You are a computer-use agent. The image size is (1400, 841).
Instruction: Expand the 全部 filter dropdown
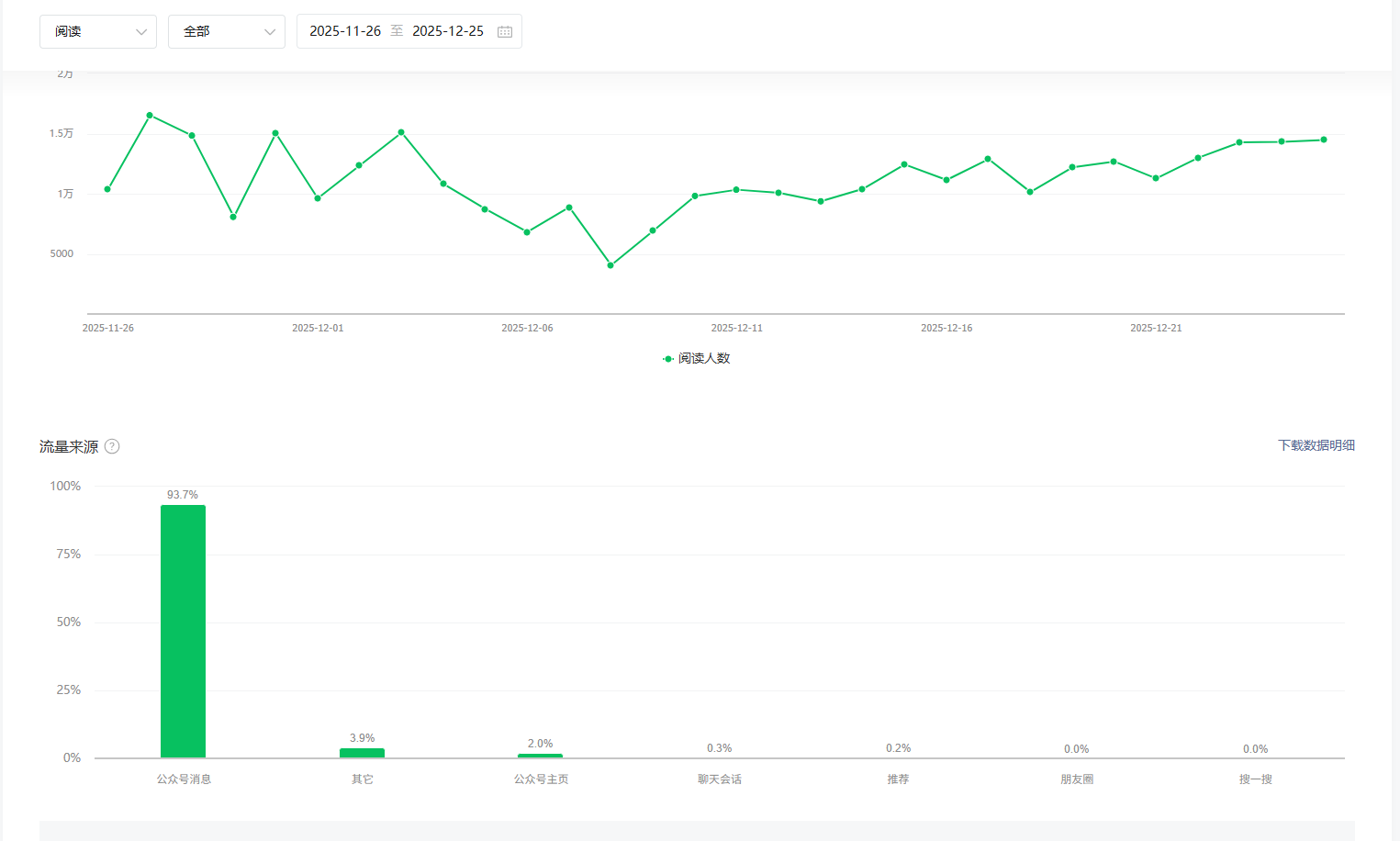pyautogui.click(x=226, y=31)
